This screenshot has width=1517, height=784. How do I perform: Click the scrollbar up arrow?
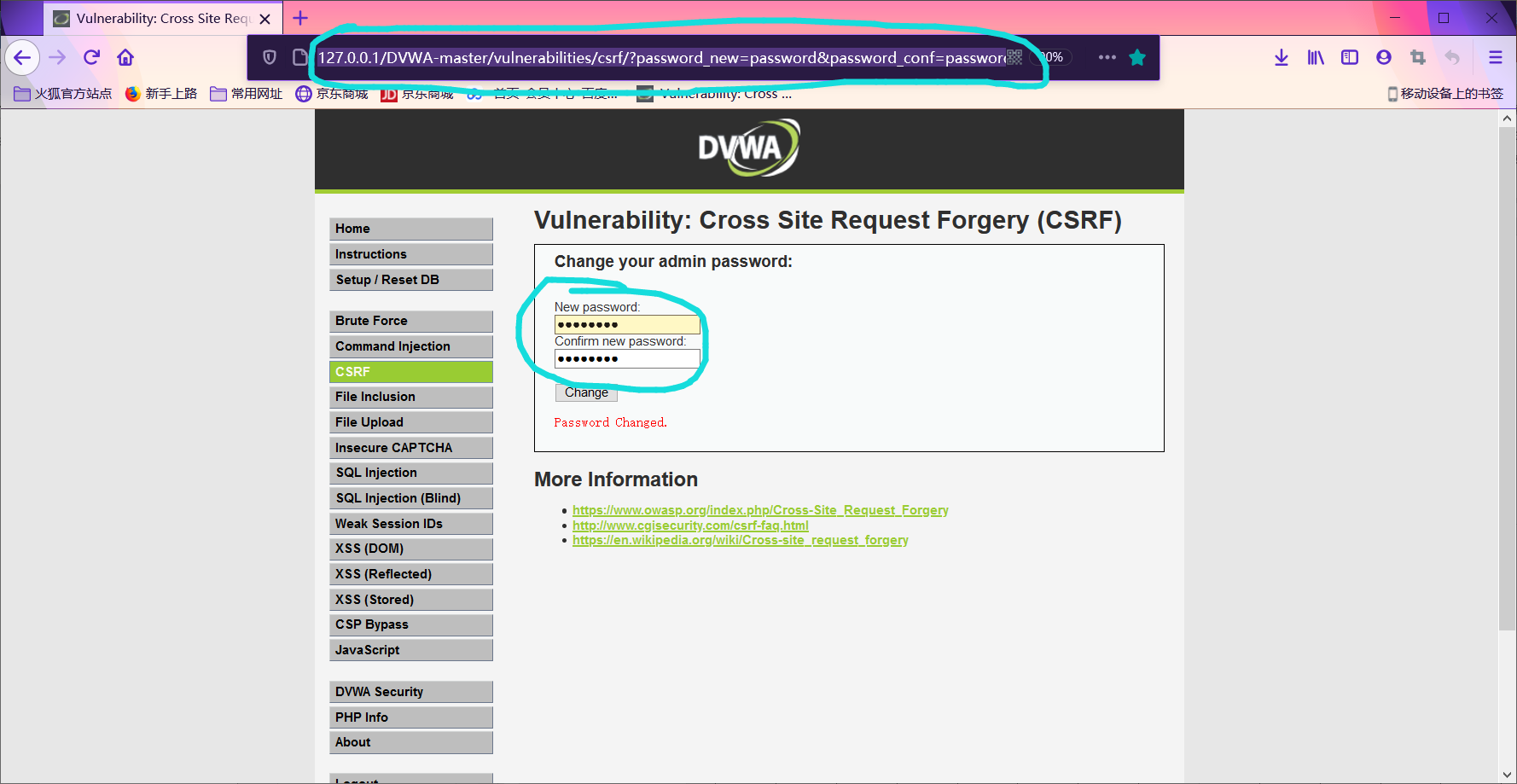click(1508, 119)
